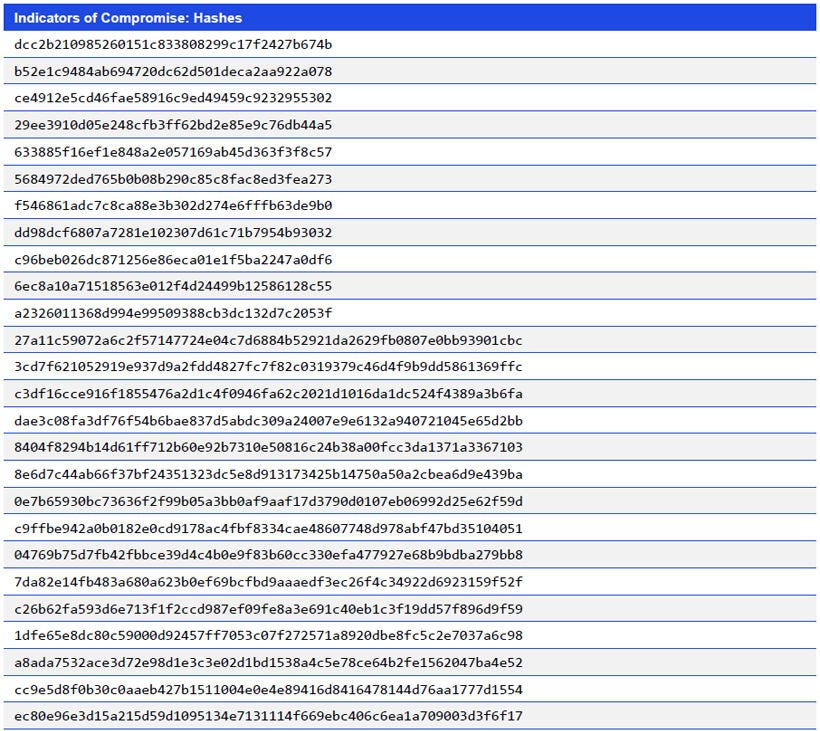Click the Indicators of Compromise: Hashes header
The image size is (820, 731).
tap(130, 17)
